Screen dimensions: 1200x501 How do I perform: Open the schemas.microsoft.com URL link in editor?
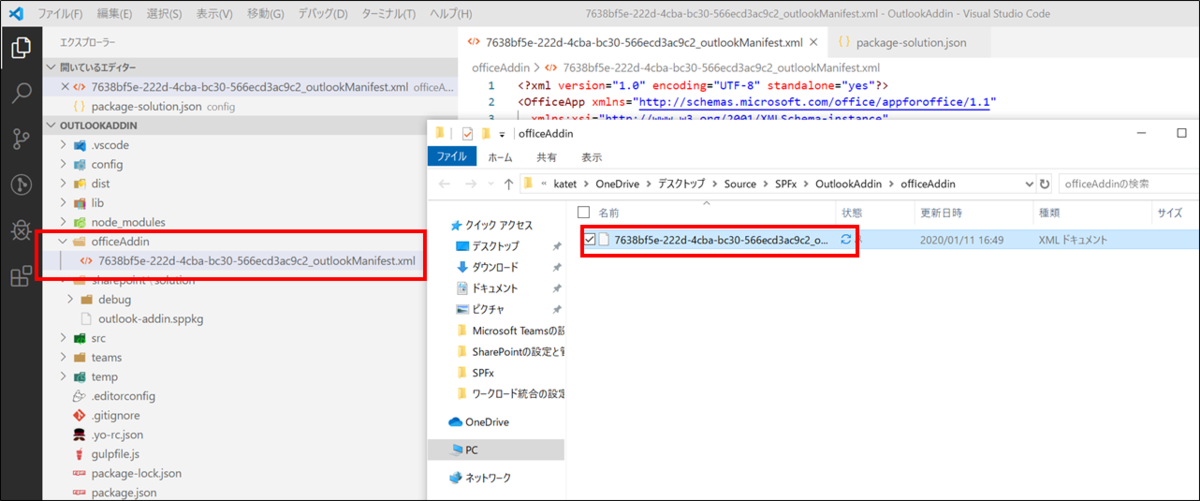click(x=812, y=102)
